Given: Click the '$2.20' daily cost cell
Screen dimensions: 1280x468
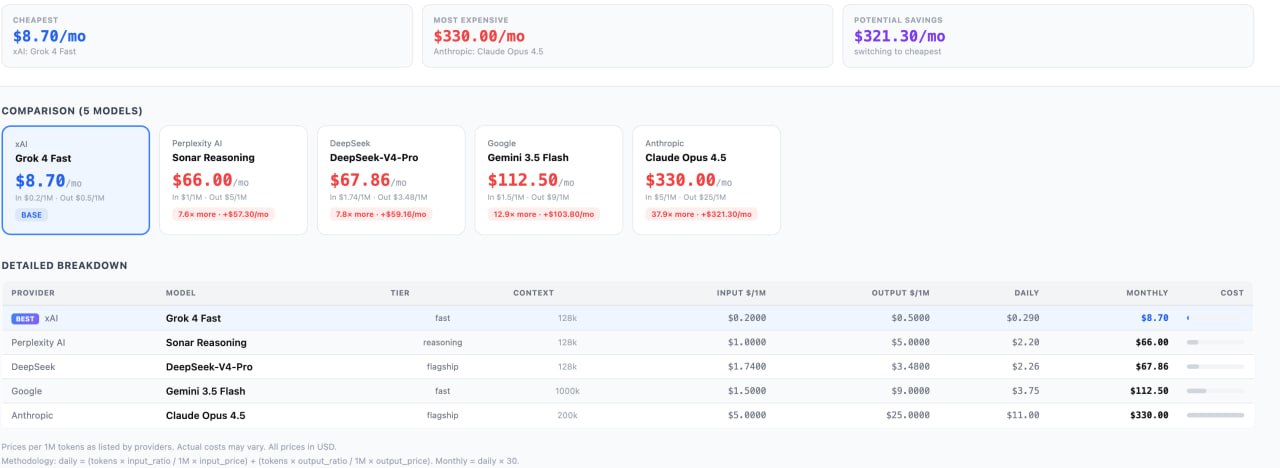Looking at the screenshot, I should (1026, 342).
